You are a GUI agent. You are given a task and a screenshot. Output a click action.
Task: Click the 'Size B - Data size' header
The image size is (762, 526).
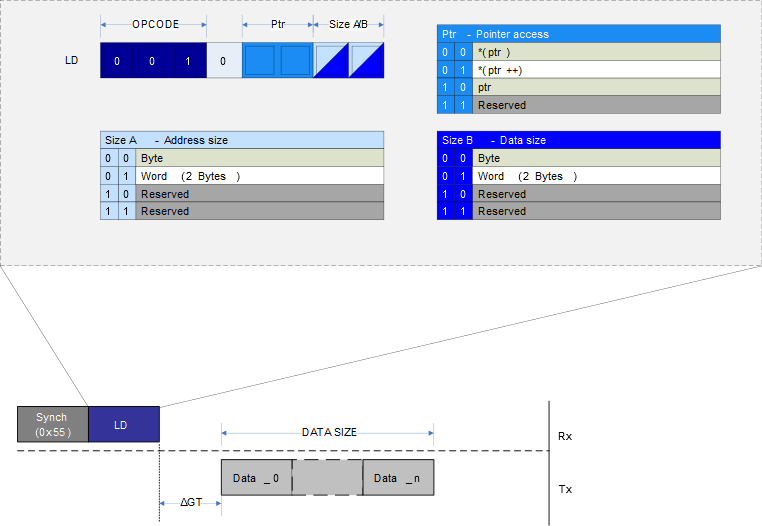(580, 140)
